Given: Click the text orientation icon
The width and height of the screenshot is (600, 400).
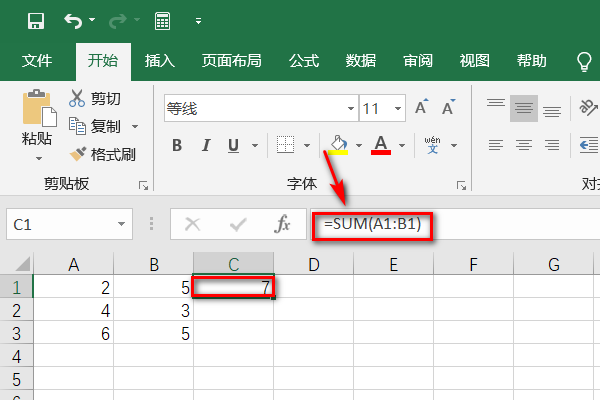Looking at the screenshot, I should tap(588, 107).
